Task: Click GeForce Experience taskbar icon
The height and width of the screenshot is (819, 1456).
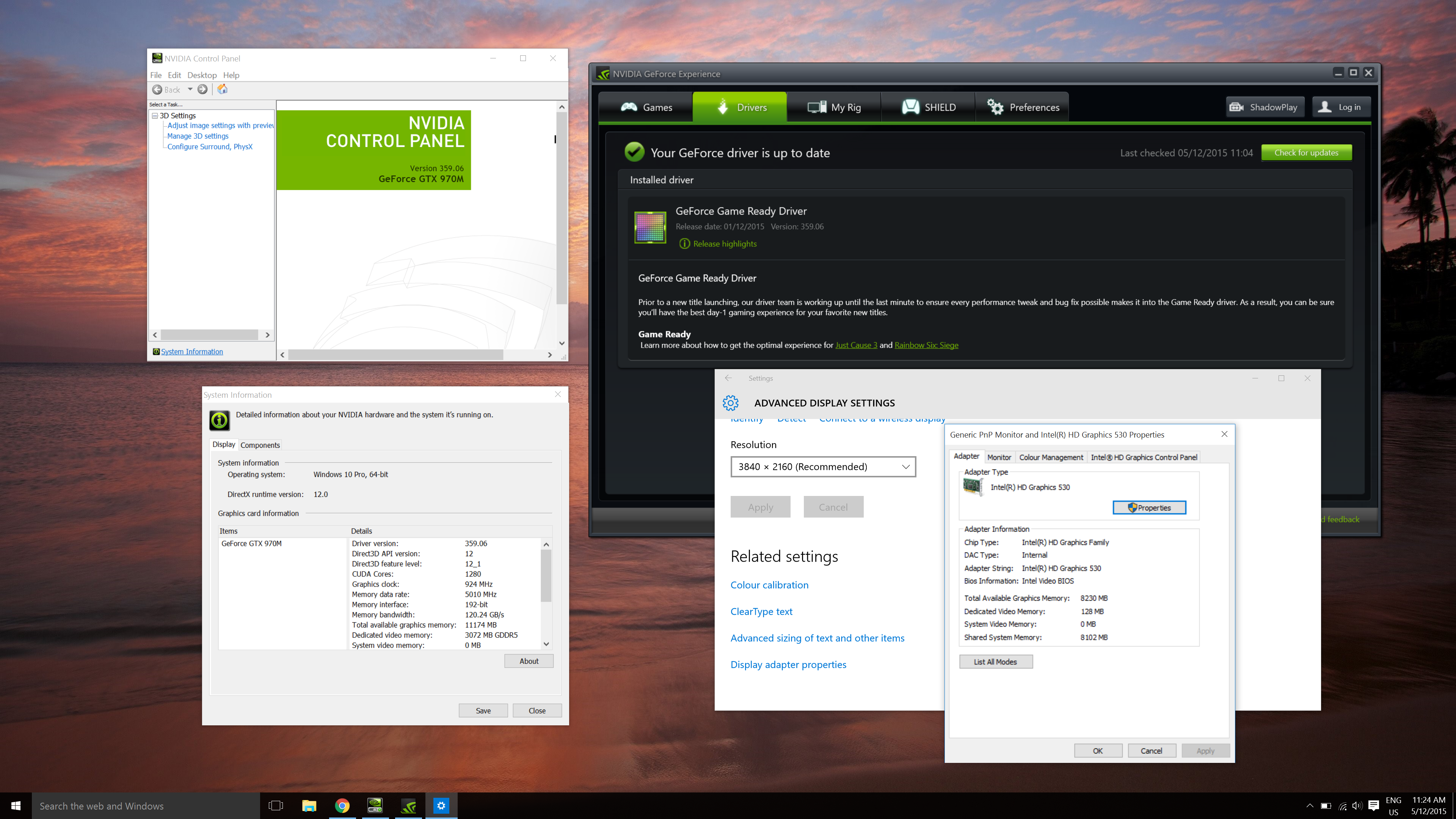Action: click(x=408, y=805)
